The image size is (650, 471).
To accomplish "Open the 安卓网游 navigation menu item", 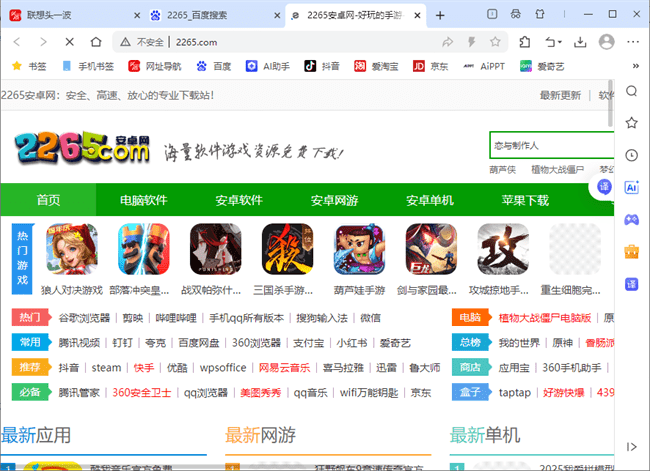I will 334,200.
